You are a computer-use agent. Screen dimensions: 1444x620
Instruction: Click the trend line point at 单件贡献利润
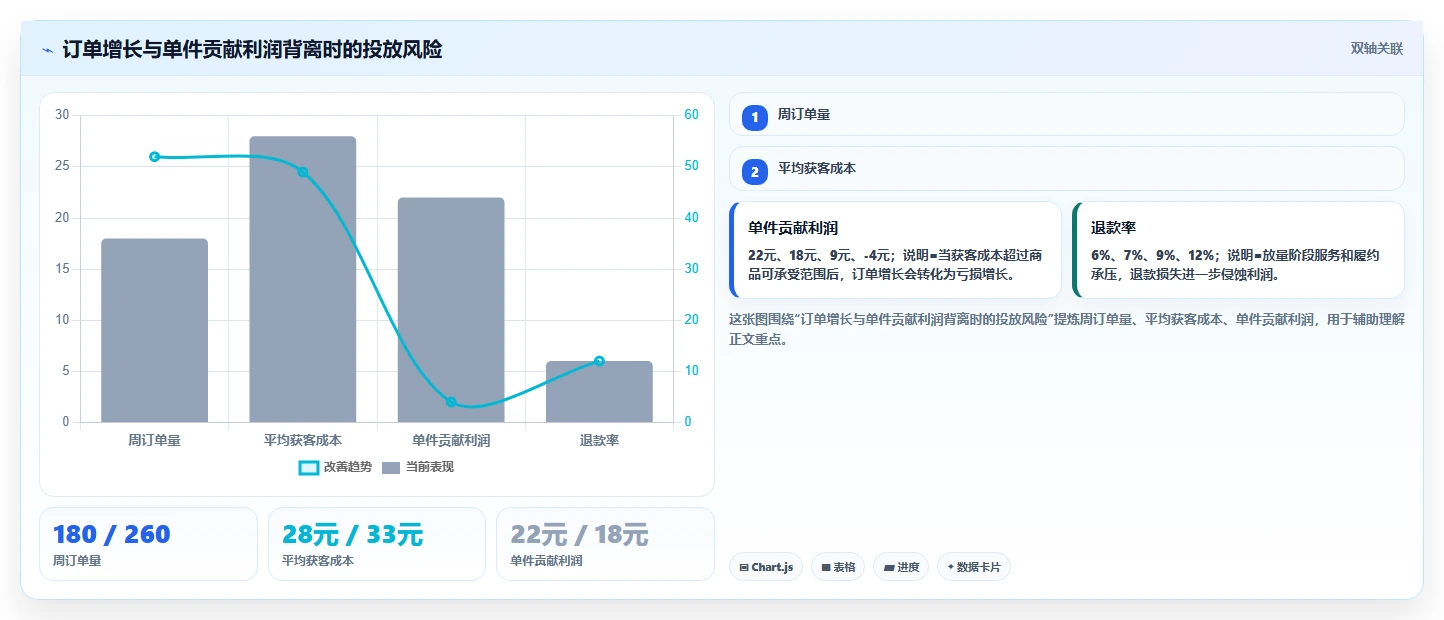point(451,402)
